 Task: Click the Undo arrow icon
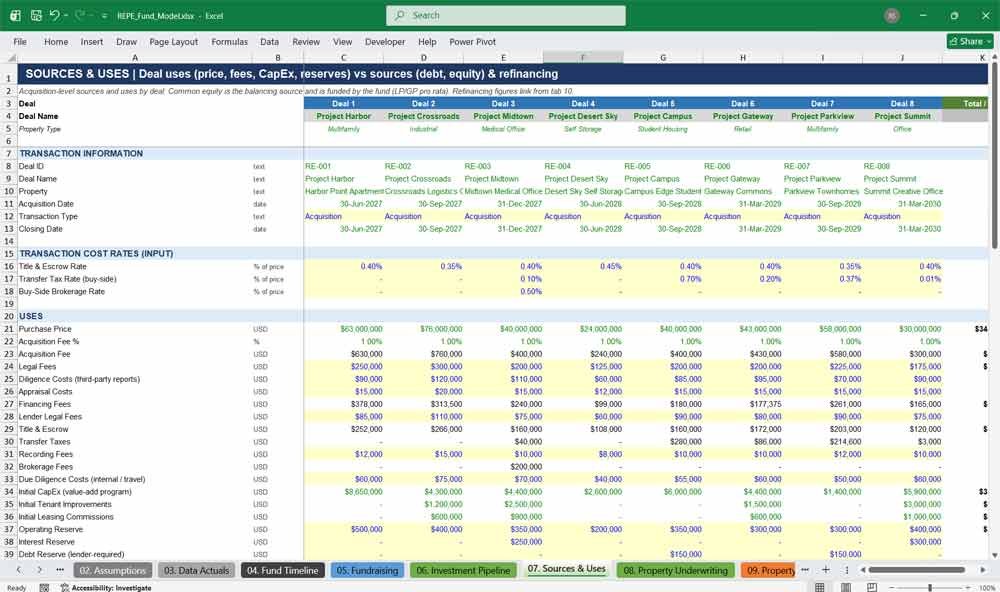(x=54, y=15)
